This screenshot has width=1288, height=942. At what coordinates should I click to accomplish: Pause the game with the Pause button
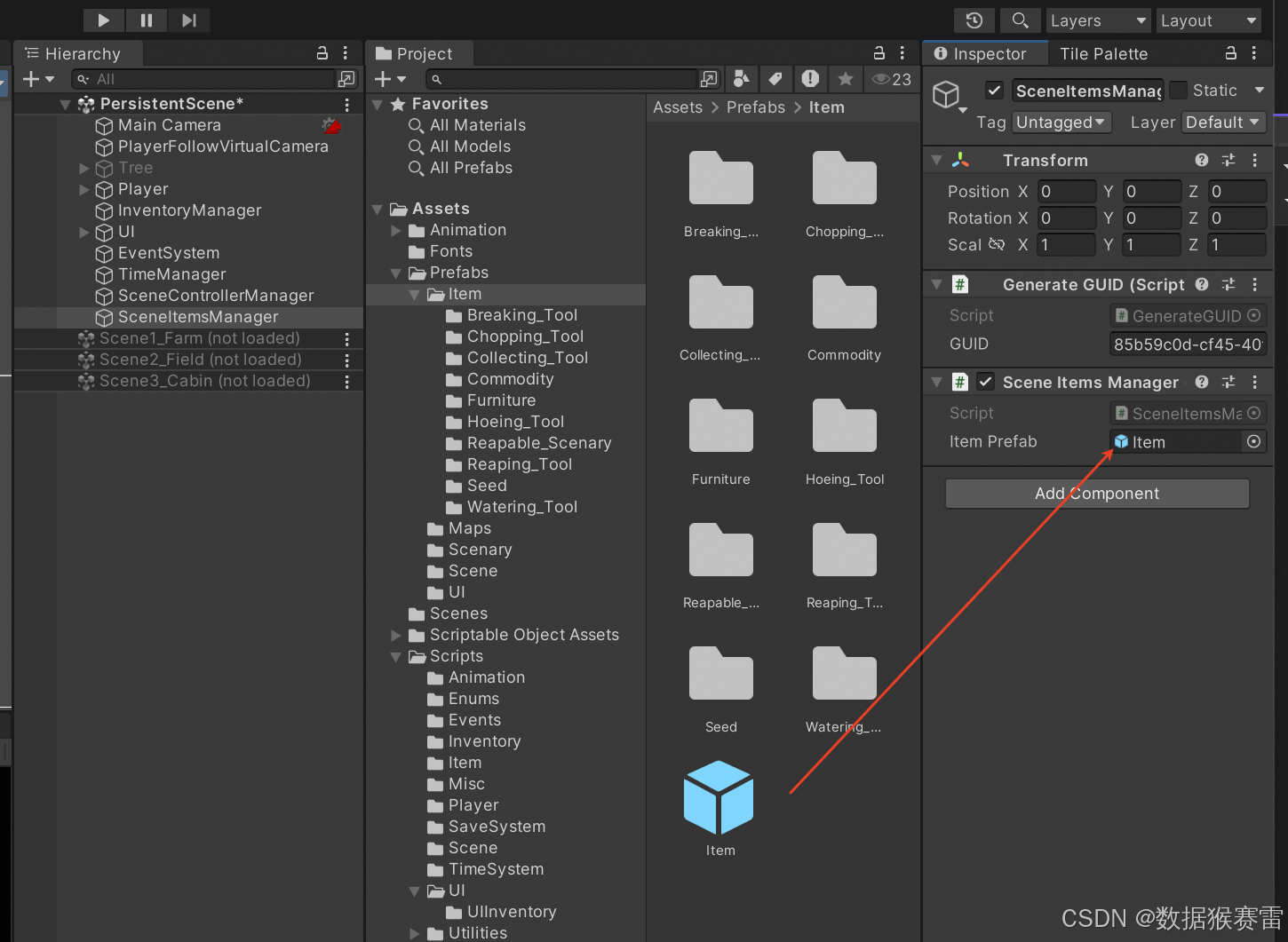[x=147, y=20]
